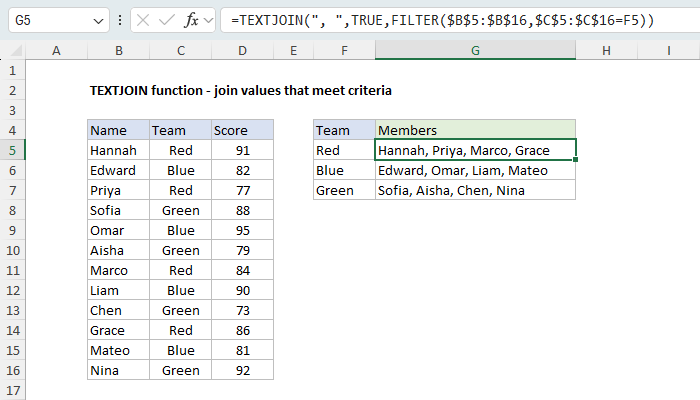The height and width of the screenshot is (400, 700).
Task: Select column F header
Action: click(x=344, y=50)
